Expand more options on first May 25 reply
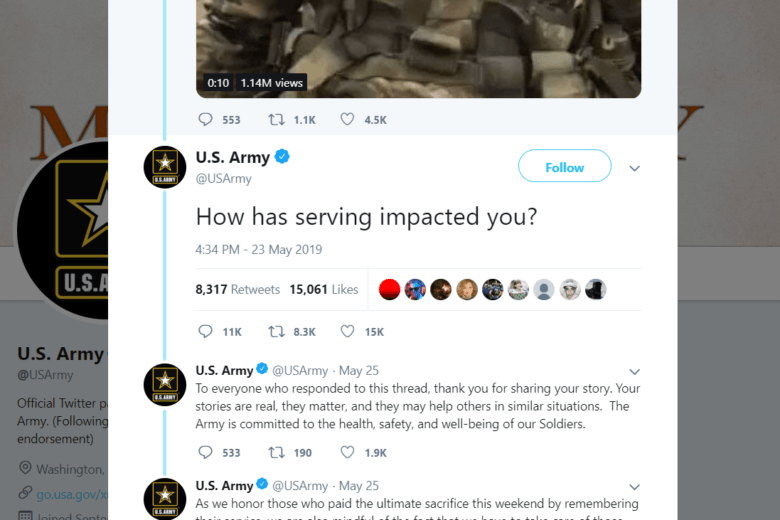Viewport: 780px width, 520px height. click(634, 372)
